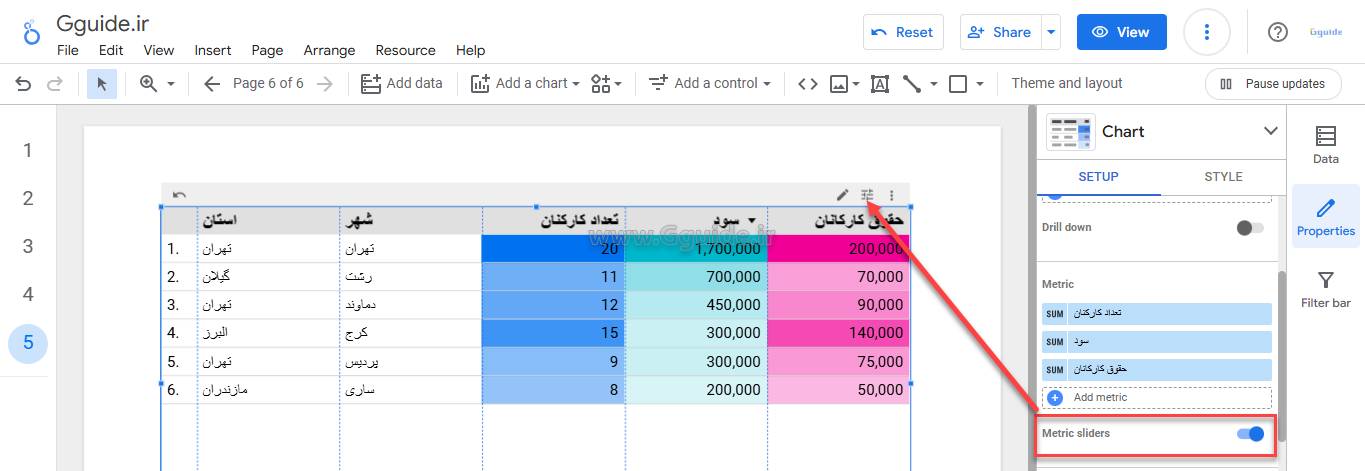Expand the zoom level dropdown arrow
Screen dimensions: 1365x471
(171, 84)
